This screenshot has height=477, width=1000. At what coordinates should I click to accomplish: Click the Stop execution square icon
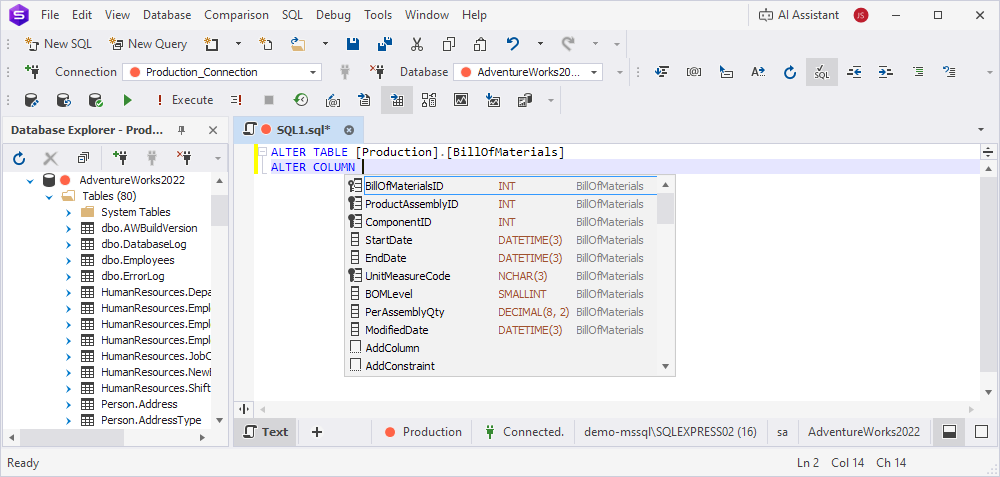tap(268, 100)
